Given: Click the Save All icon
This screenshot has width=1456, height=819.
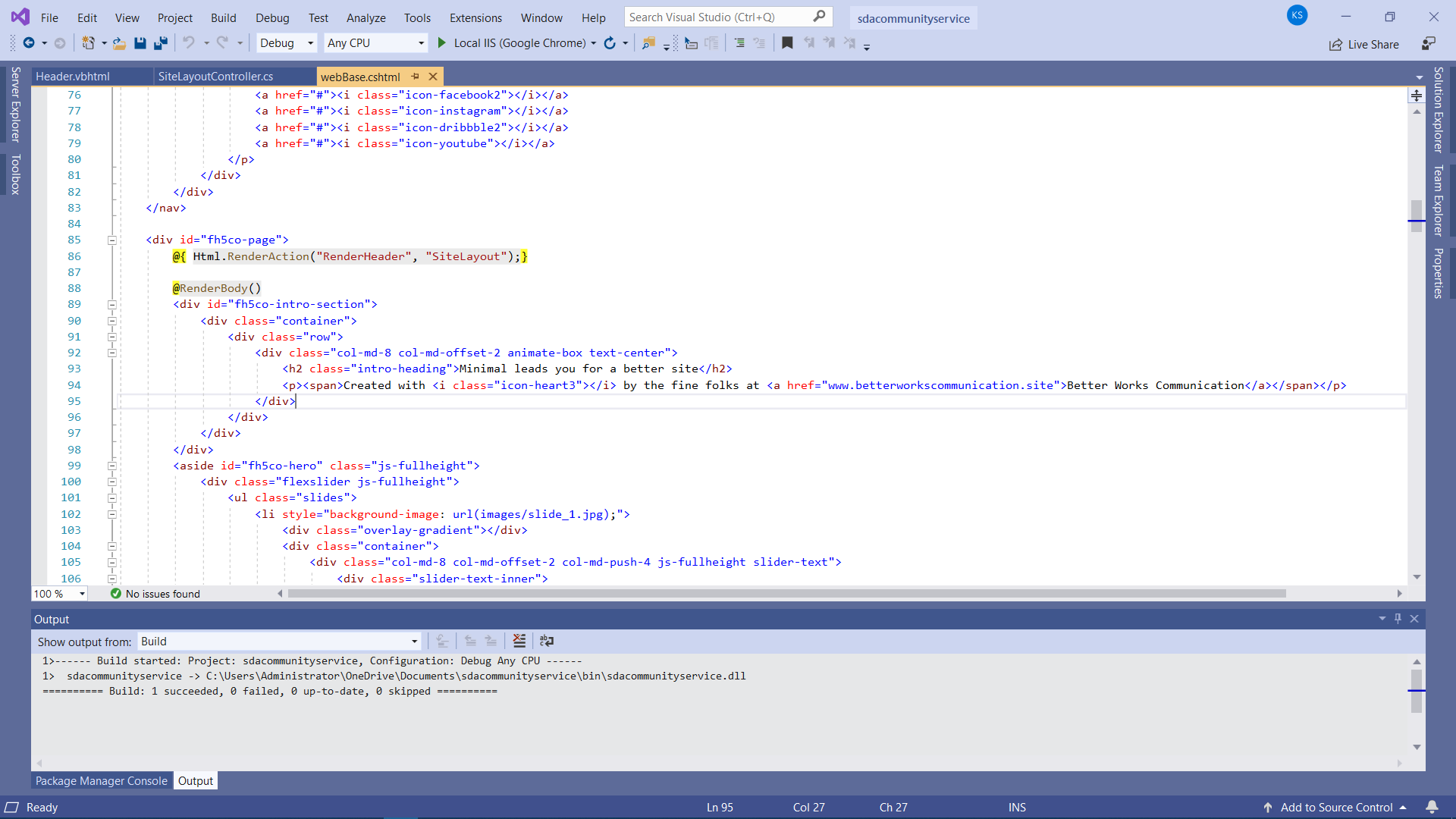Looking at the screenshot, I should (x=160, y=43).
